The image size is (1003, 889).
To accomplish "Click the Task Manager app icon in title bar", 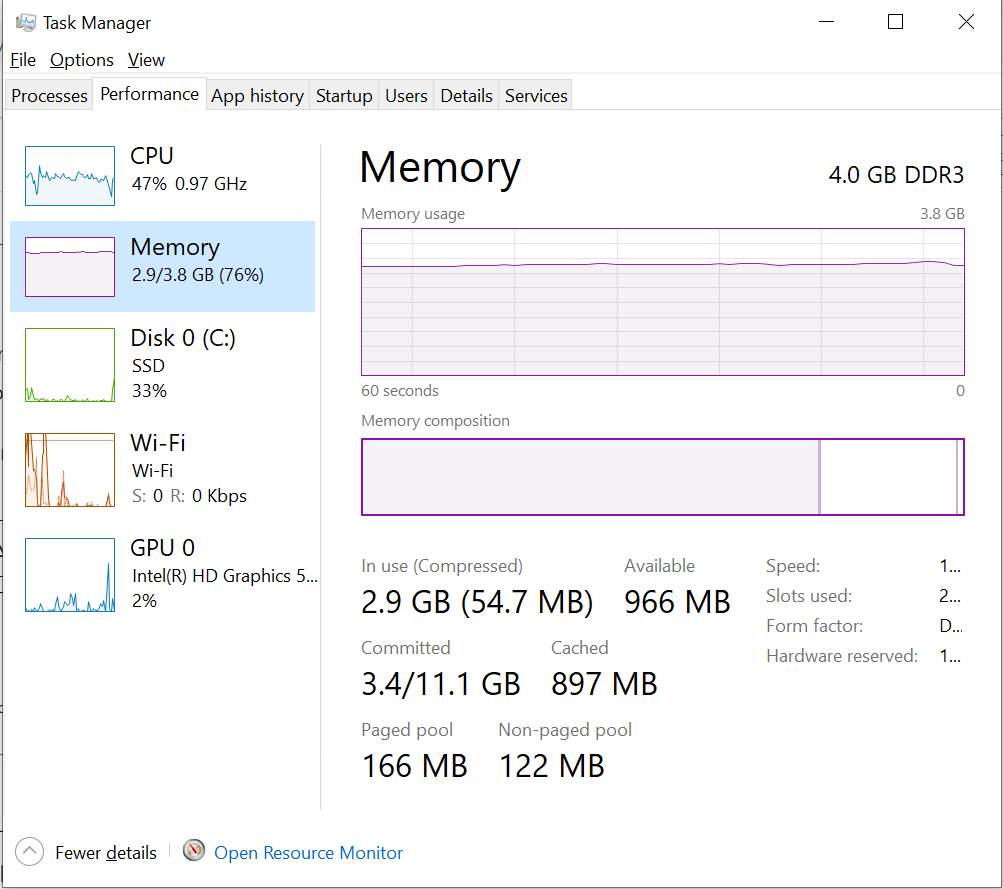I will (x=26, y=22).
